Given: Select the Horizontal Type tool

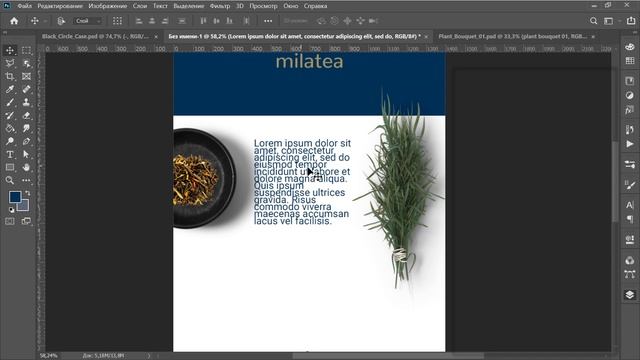Looking at the screenshot, I should (x=10, y=155).
